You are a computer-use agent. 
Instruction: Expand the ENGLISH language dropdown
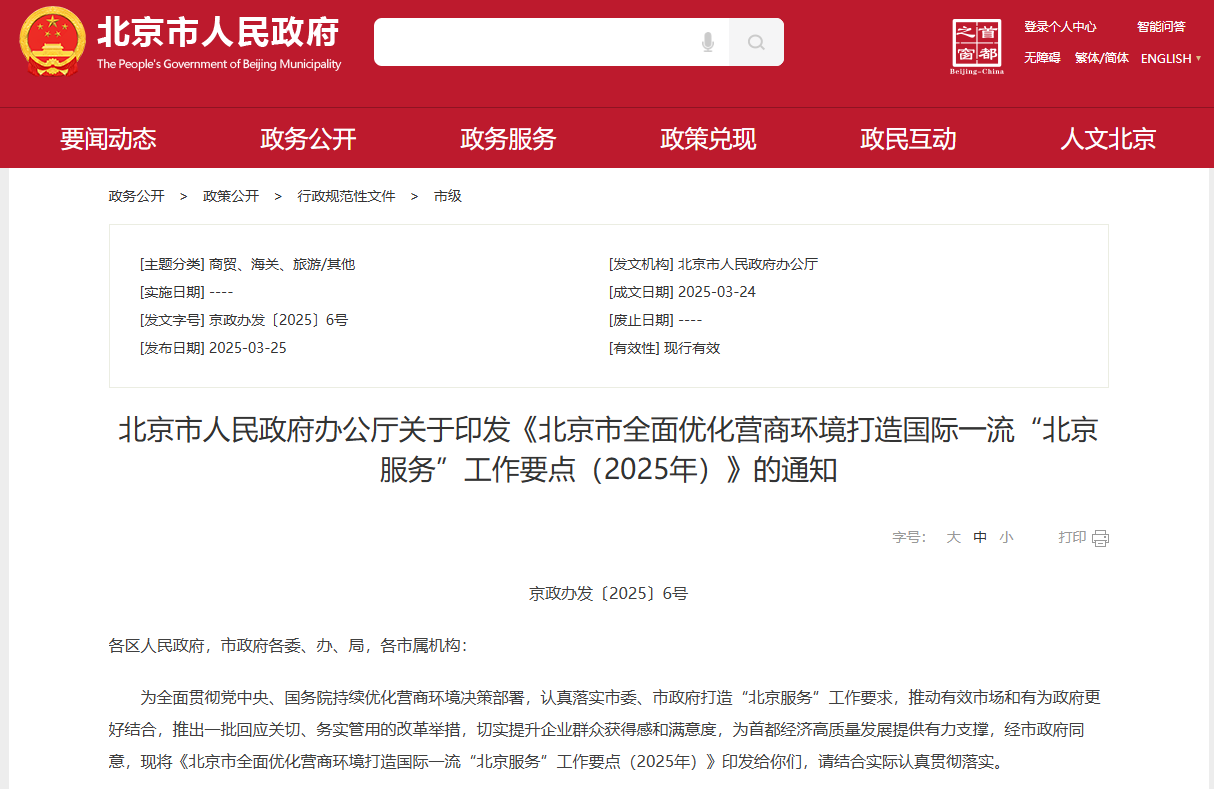pos(1171,58)
